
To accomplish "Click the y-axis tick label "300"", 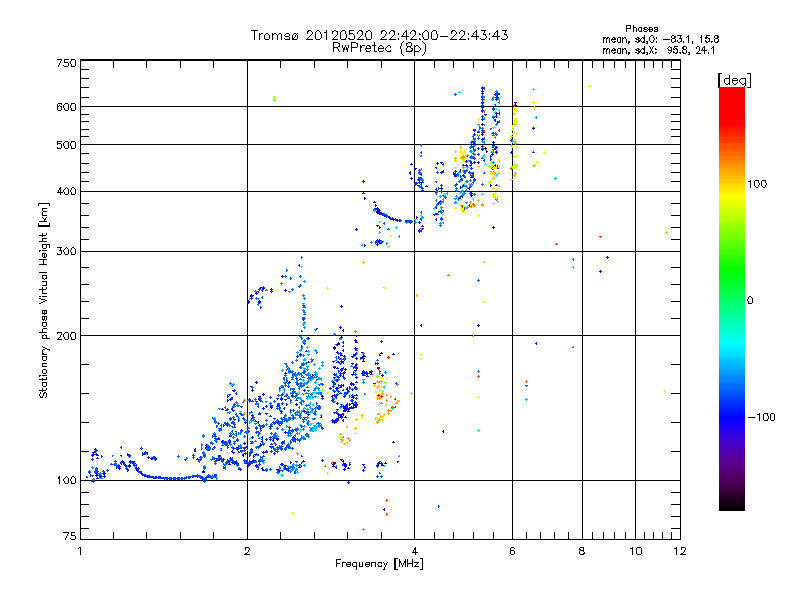I will tap(66, 251).
